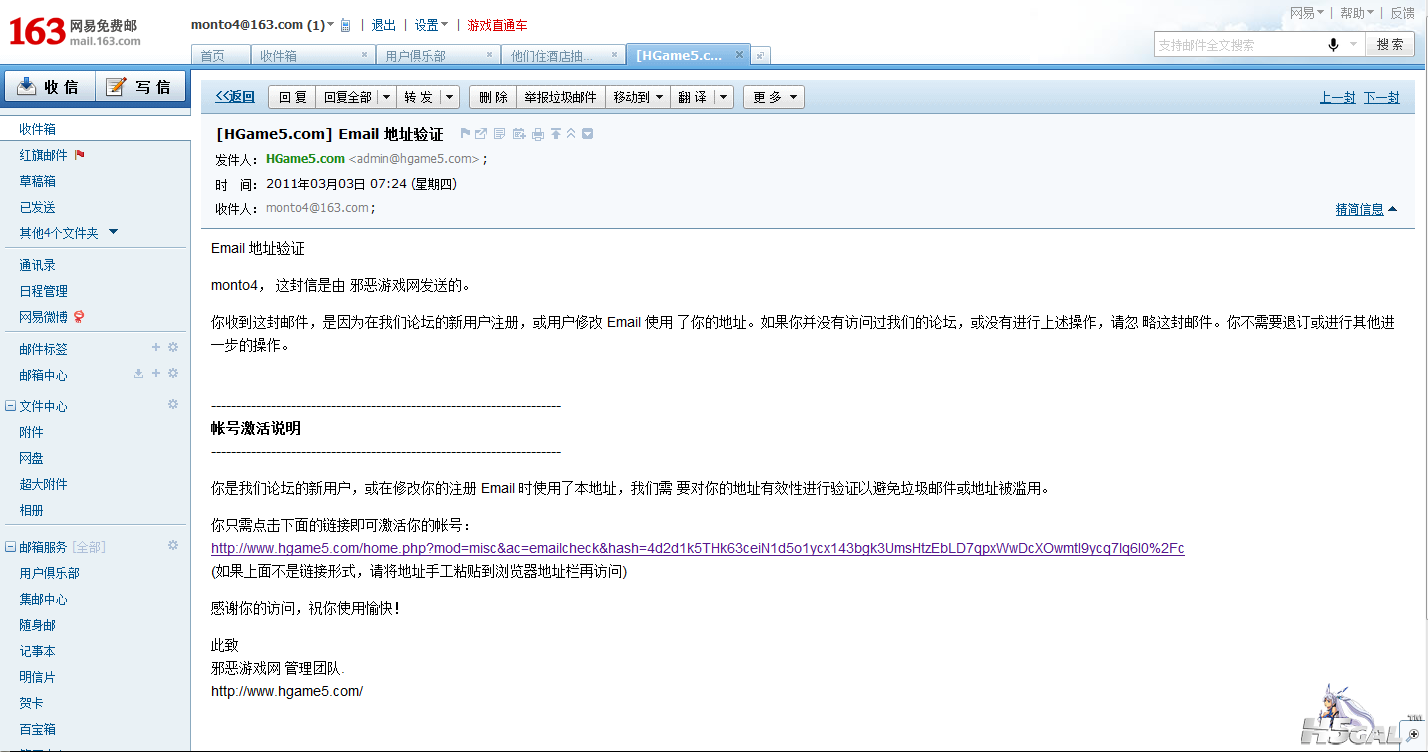Open the gear settings for 文件中心
Viewport: 1428px width, 752px height.
[x=172, y=404]
